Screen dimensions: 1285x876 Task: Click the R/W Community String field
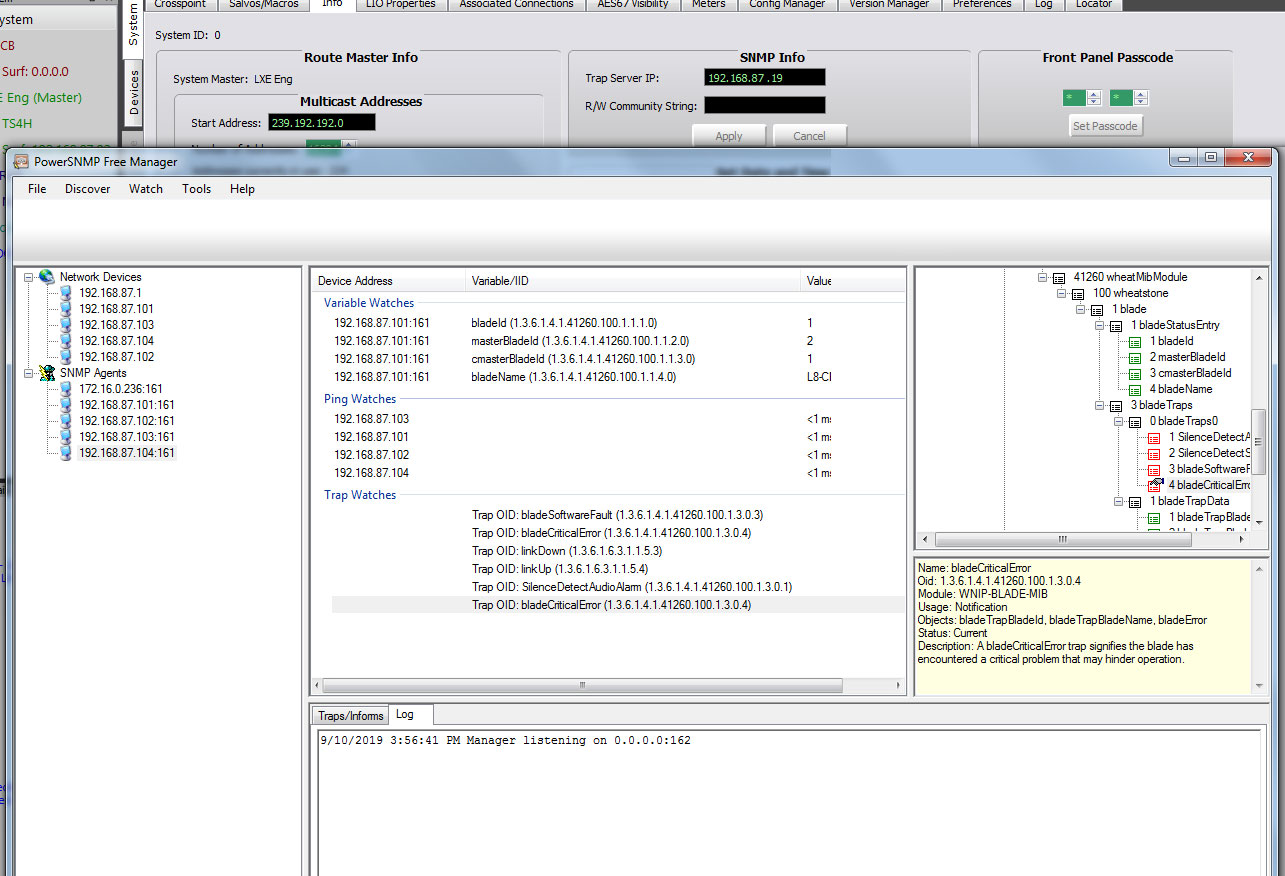pyautogui.click(x=765, y=105)
